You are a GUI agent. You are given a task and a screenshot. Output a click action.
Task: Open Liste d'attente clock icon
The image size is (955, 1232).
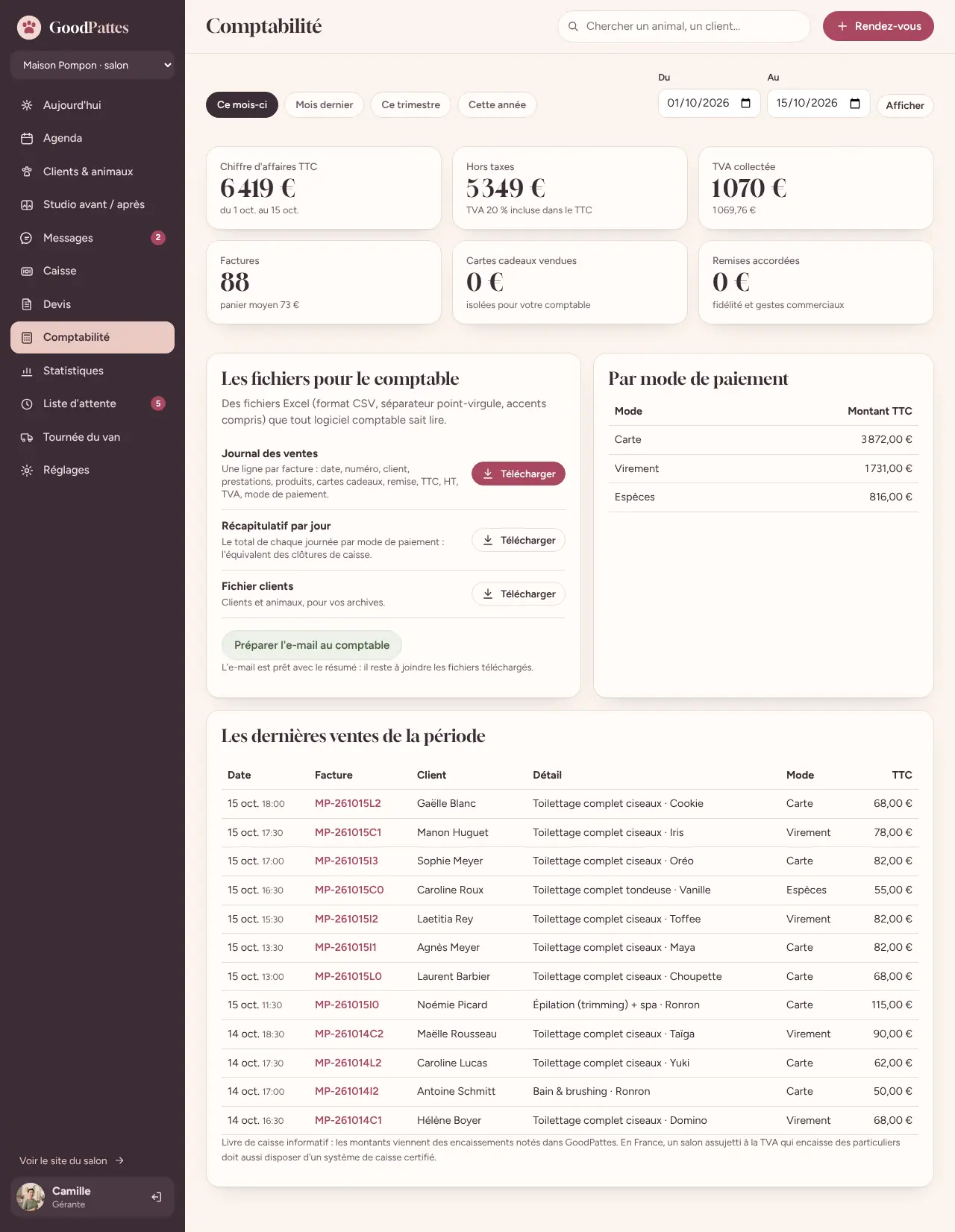(x=27, y=403)
